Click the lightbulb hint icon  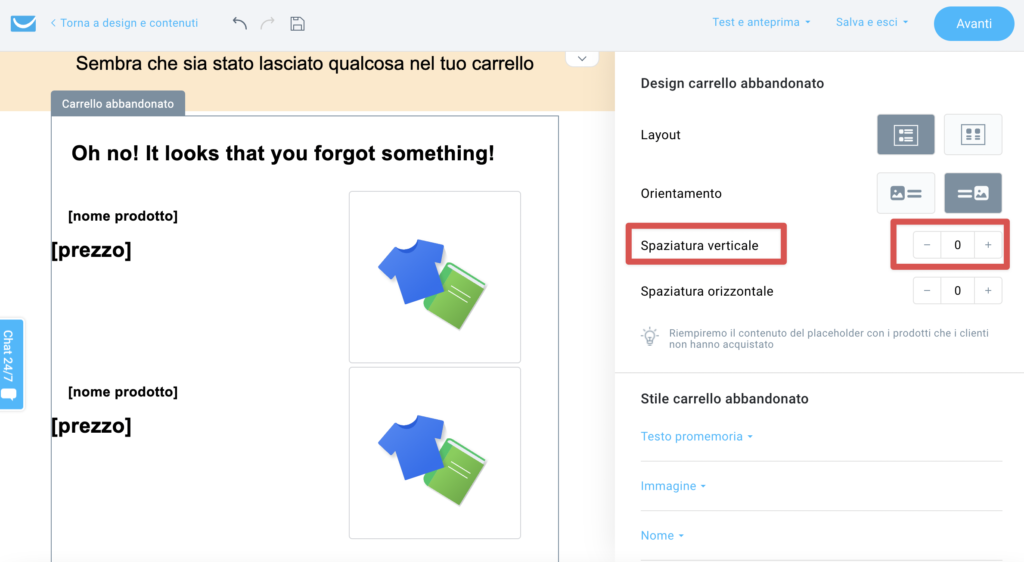[x=650, y=337]
